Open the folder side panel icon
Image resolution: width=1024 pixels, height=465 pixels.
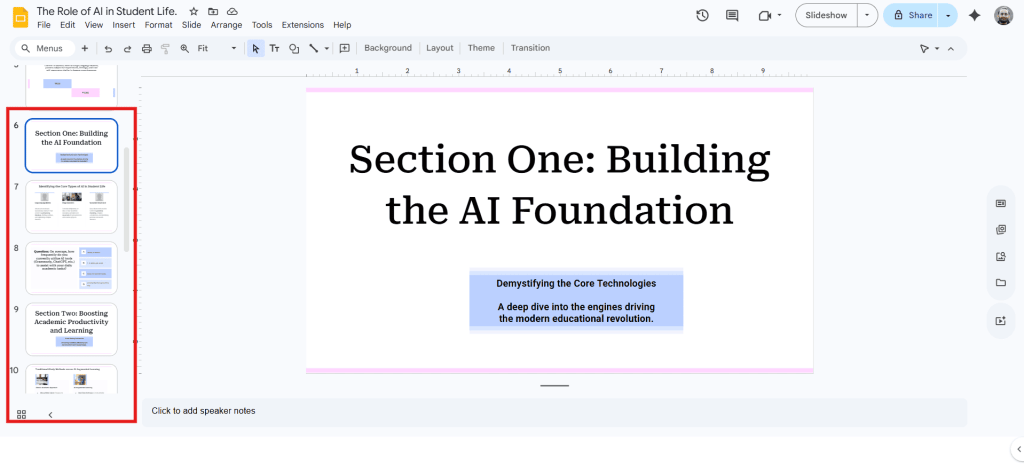[x=1000, y=283]
